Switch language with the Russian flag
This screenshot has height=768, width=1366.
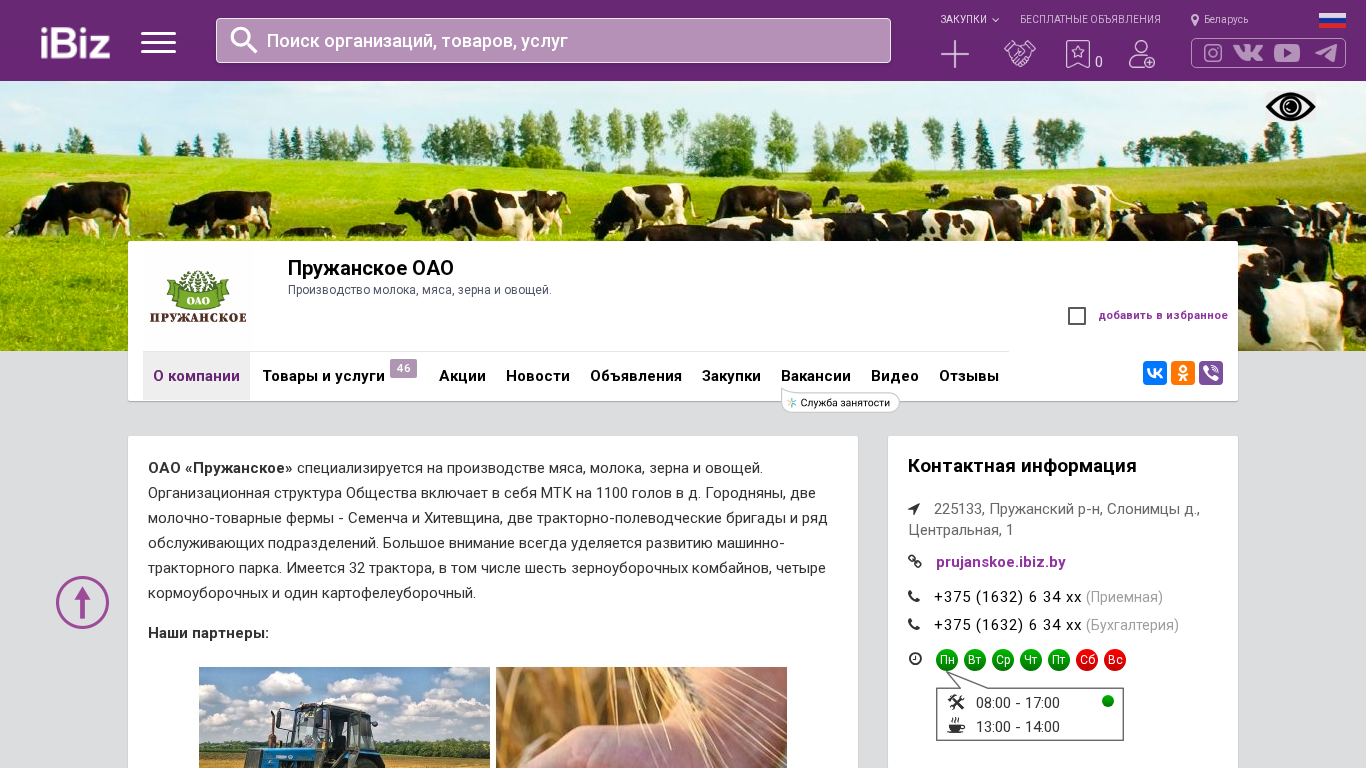point(1332,20)
